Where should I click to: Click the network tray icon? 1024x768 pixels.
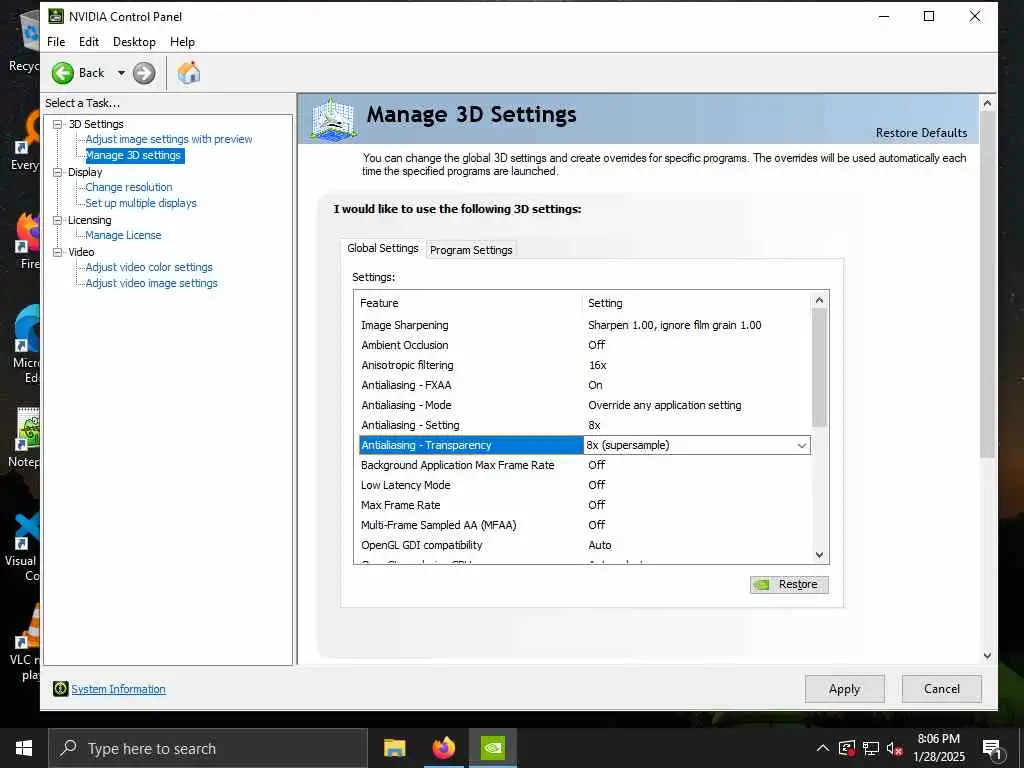point(871,748)
